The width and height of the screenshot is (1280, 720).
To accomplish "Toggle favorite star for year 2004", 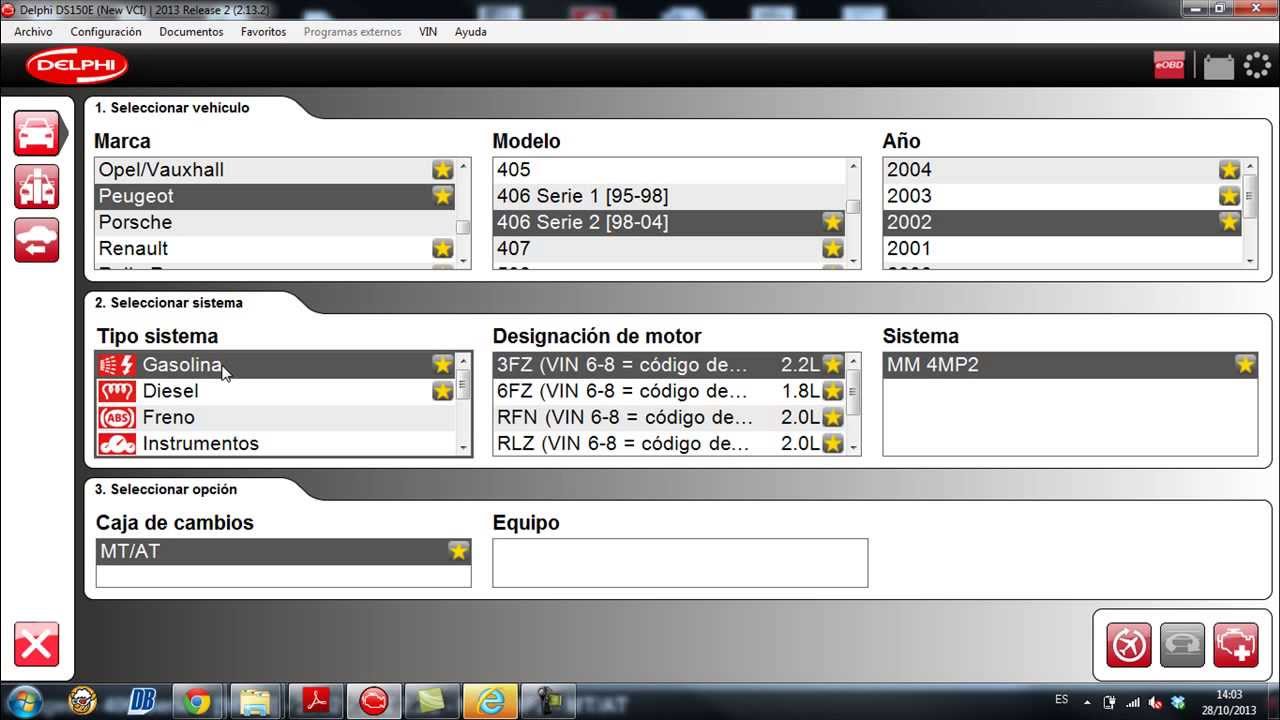I will pyautogui.click(x=1229, y=170).
